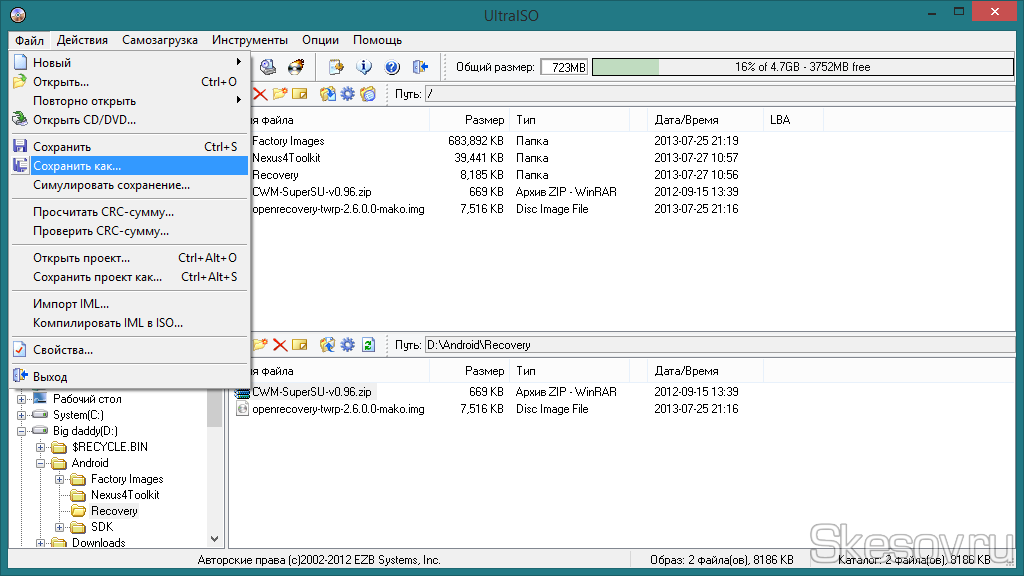
Task: Choose Открыть проект... menu entry
Action: point(129,258)
